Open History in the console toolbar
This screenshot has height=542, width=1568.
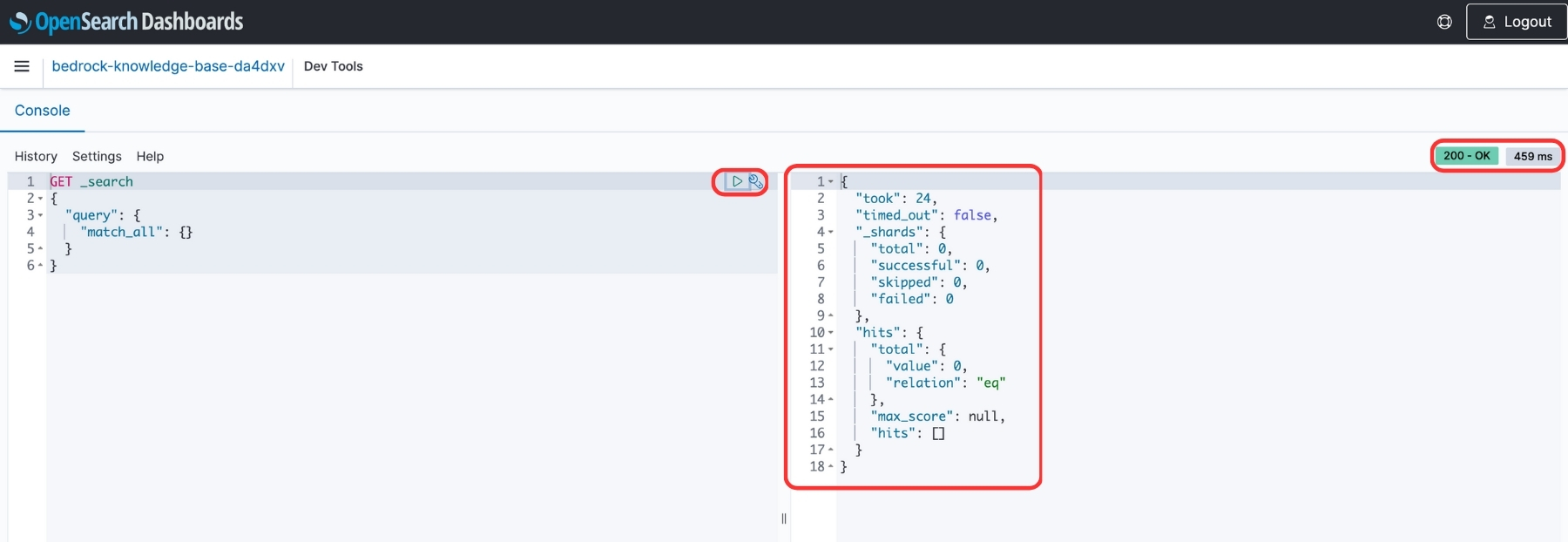point(36,156)
